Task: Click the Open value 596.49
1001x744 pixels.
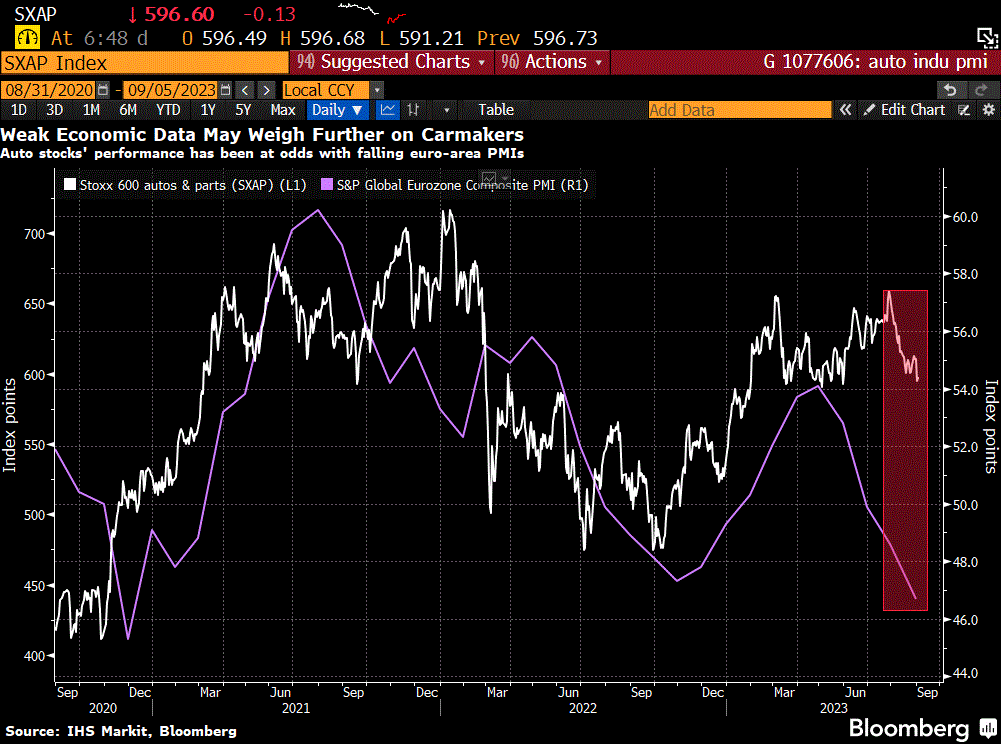Action: pos(234,38)
